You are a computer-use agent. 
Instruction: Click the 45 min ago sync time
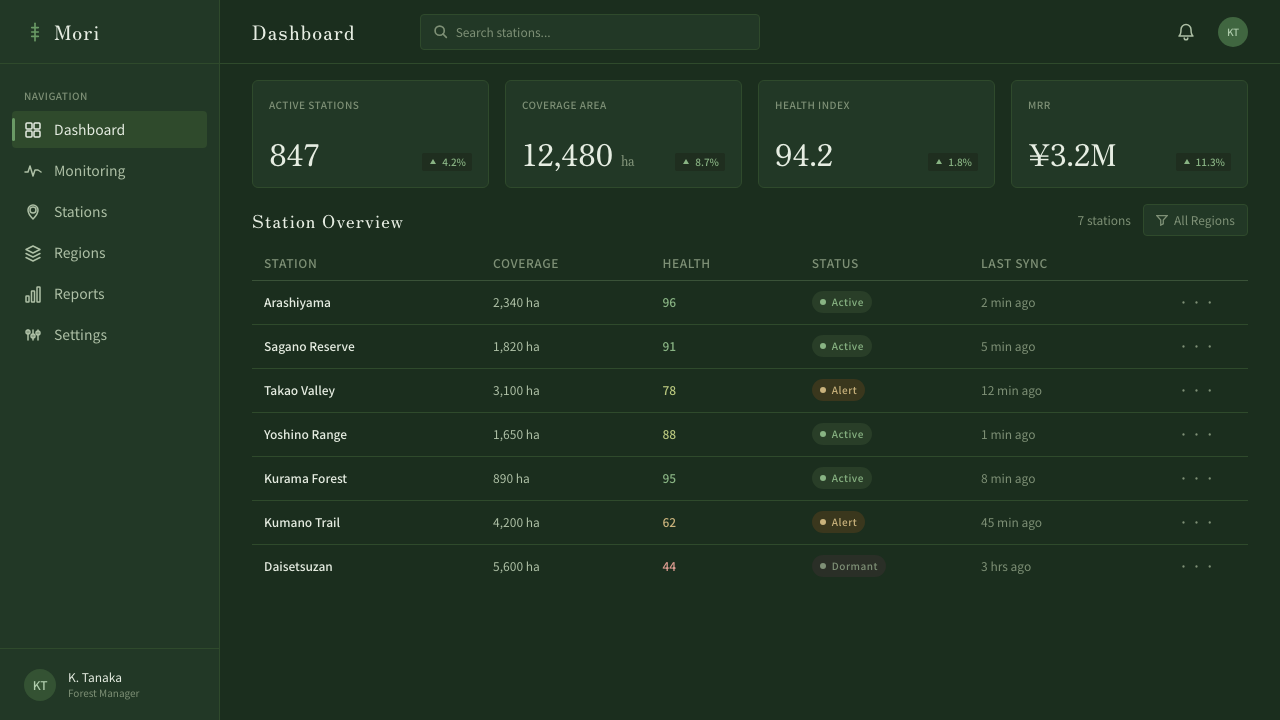click(x=1011, y=522)
